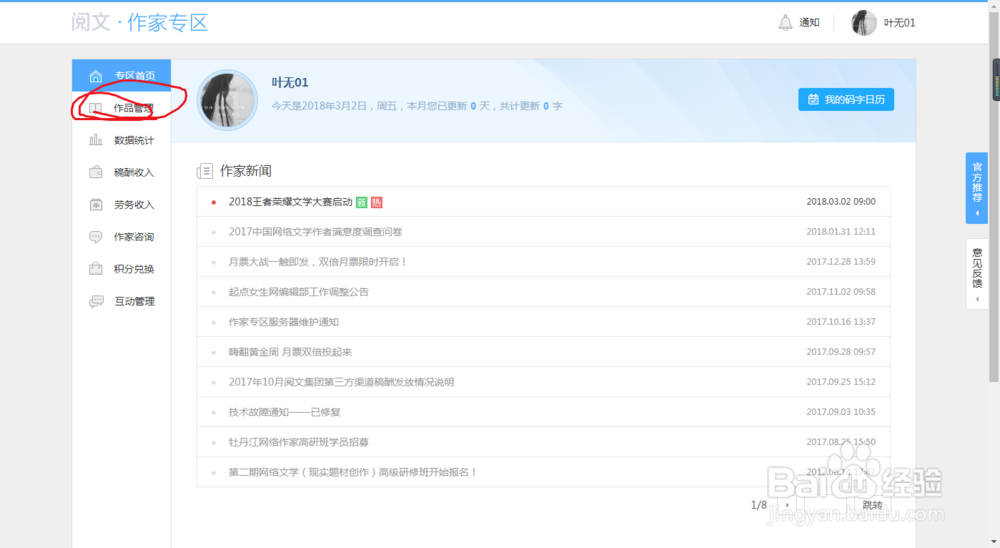Open 作家咨询 in the sidebar
The height and width of the screenshot is (548, 1000).
point(121,237)
